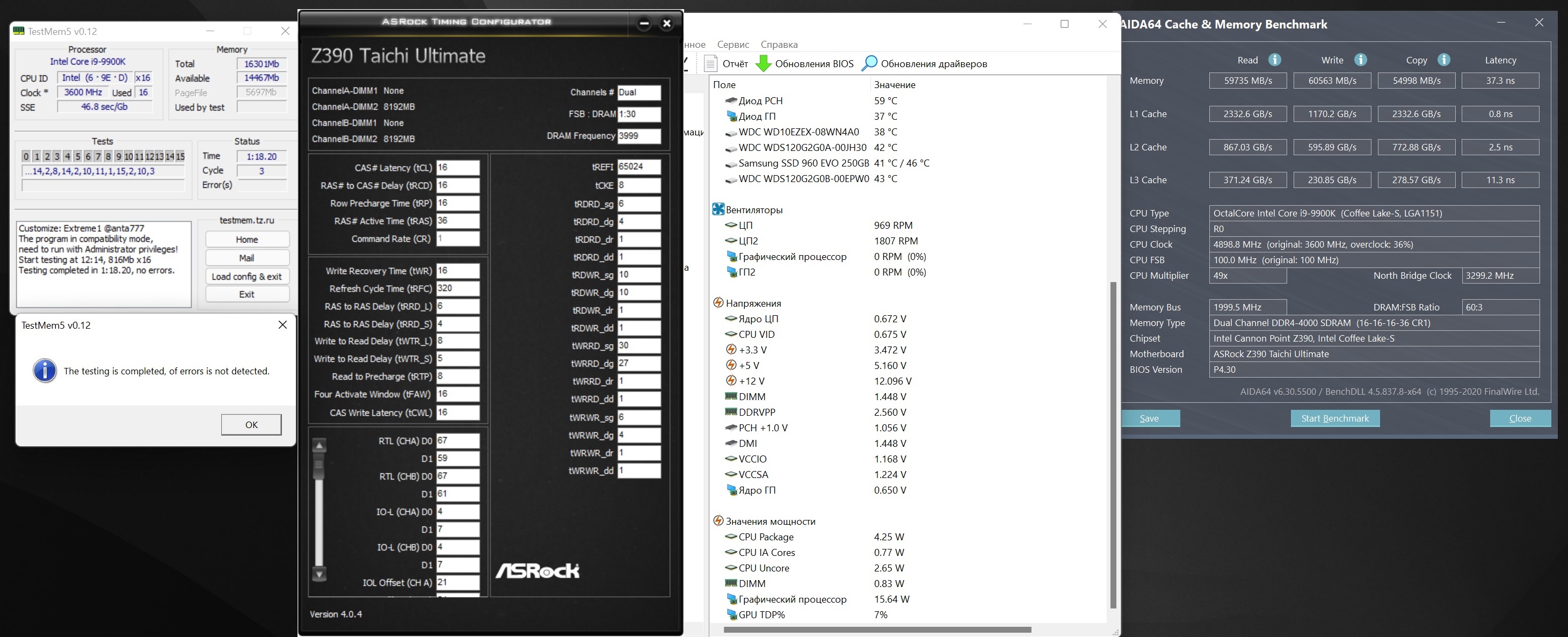Click the driver updates magnifier icon
1568x637 pixels.
click(x=870, y=63)
